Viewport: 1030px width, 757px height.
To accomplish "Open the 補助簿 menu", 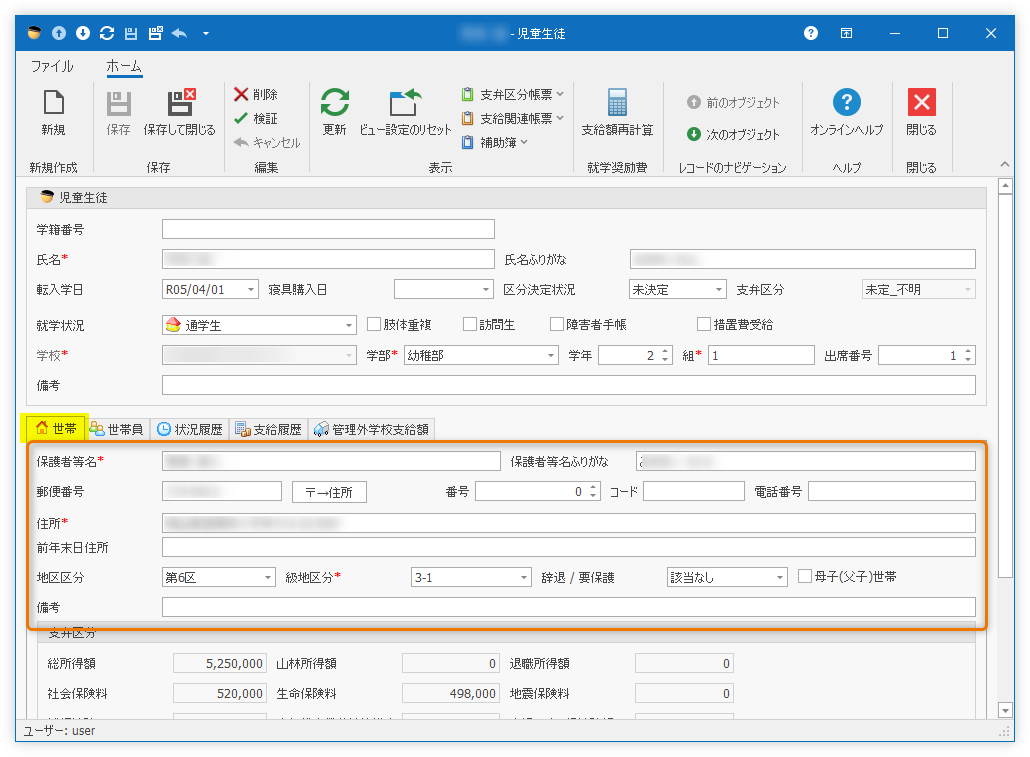I will tap(495, 142).
